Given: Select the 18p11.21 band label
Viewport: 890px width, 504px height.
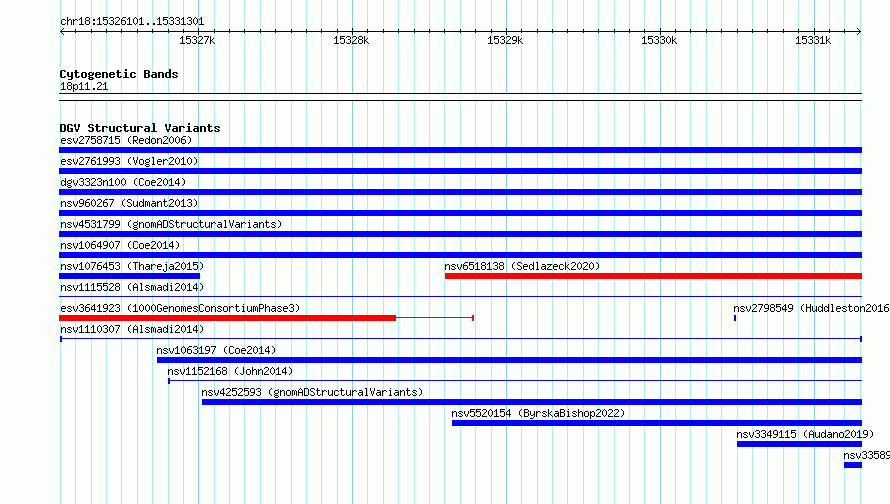Looking at the screenshot, I should (x=84, y=86).
